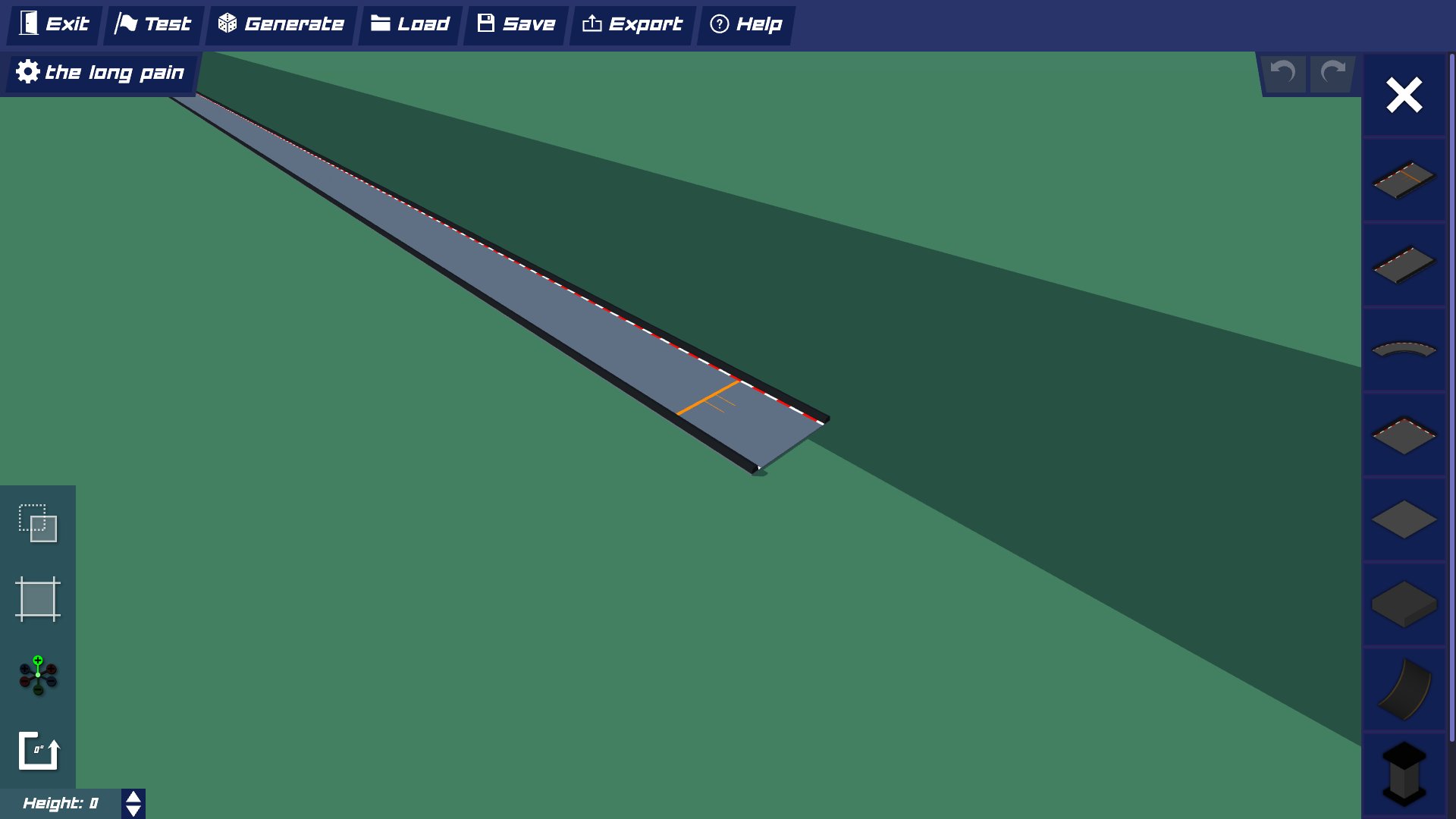Select the curved road track piece

[x=1403, y=350]
